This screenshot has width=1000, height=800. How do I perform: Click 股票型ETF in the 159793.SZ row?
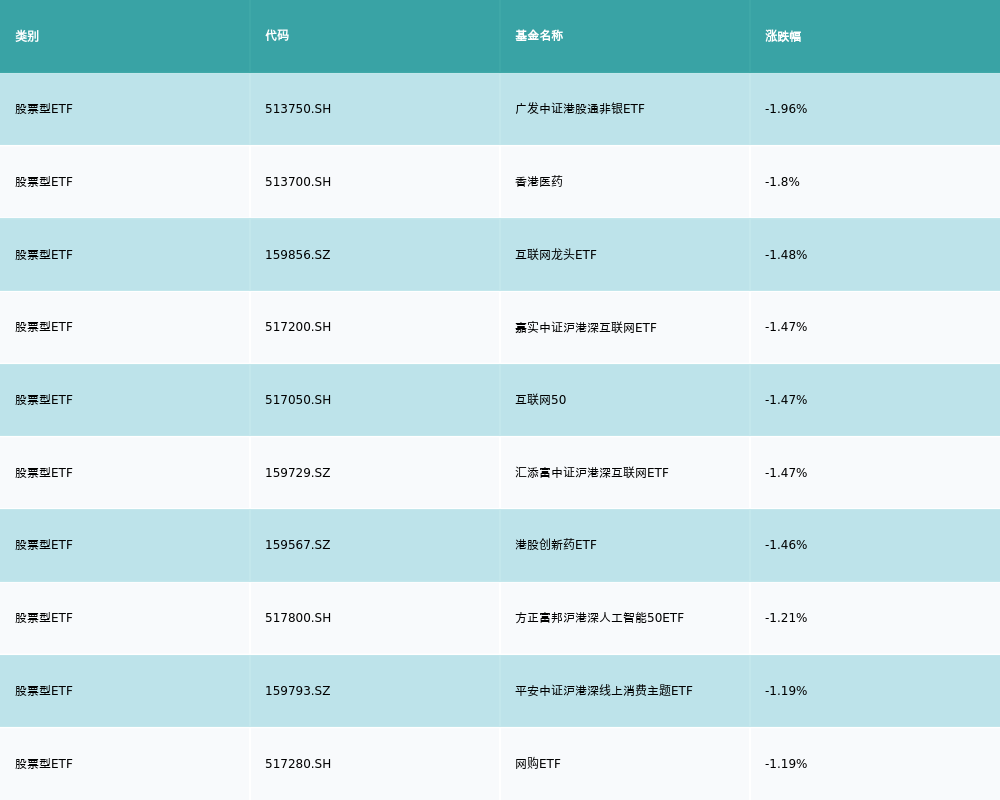(44, 691)
